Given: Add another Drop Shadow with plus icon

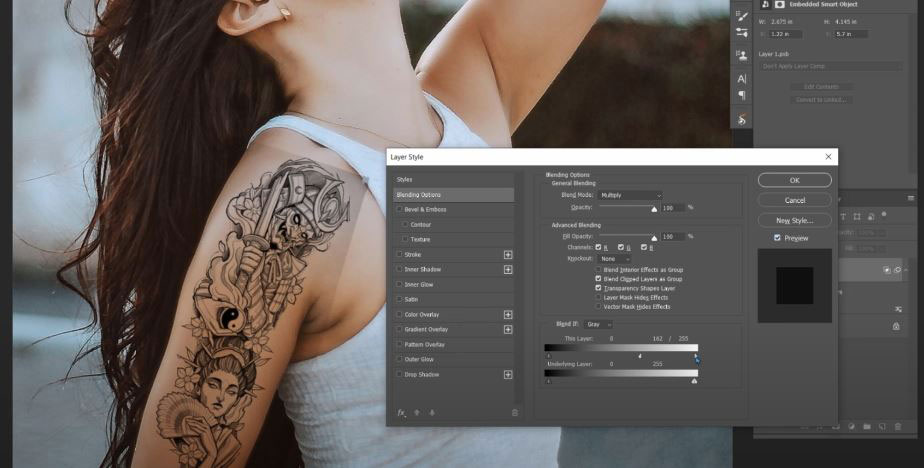Looking at the screenshot, I should coord(508,375).
